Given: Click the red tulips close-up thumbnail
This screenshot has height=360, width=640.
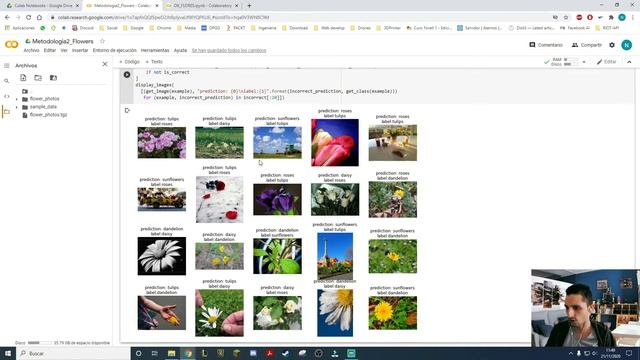Looking at the screenshot, I should 335,142.
